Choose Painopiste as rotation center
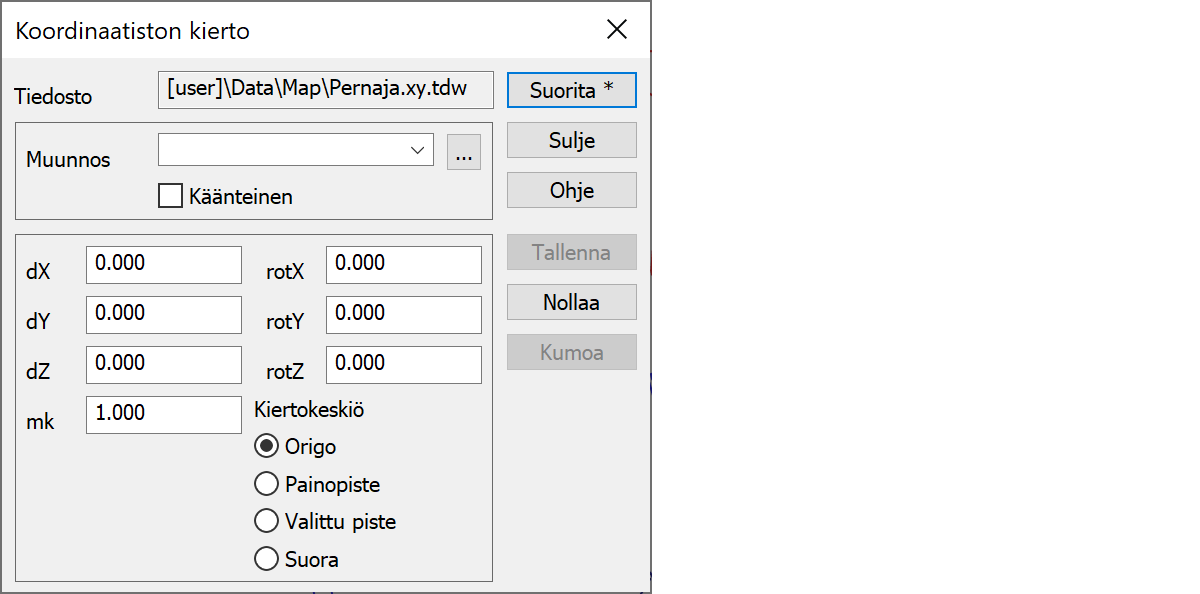1200x594 pixels. point(267,484)
